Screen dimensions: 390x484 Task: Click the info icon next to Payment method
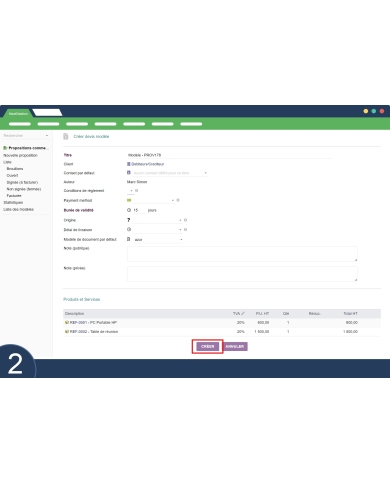pyautogui.click(x=178, y=200)
